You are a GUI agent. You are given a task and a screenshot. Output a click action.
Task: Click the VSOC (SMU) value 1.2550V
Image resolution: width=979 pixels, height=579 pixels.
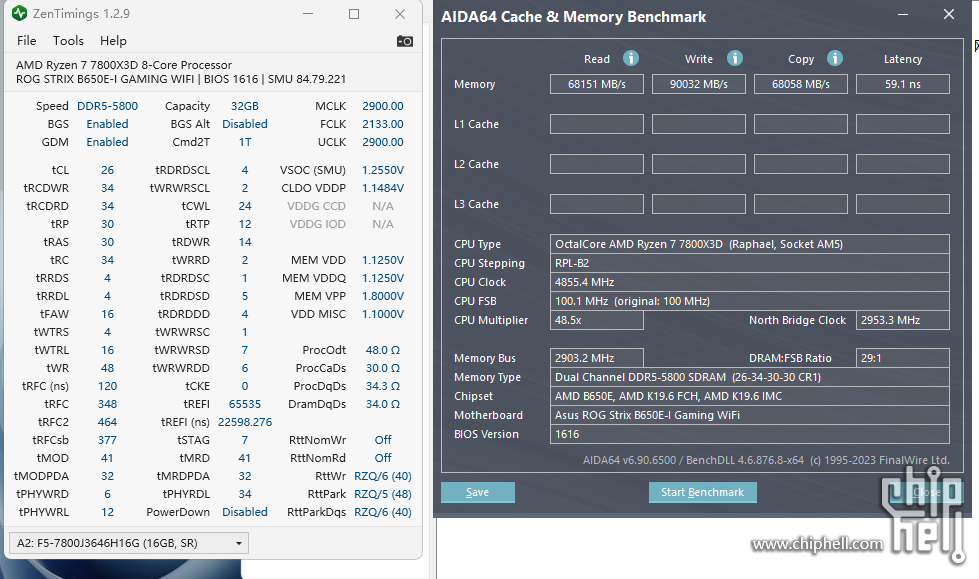click(383, 170)
